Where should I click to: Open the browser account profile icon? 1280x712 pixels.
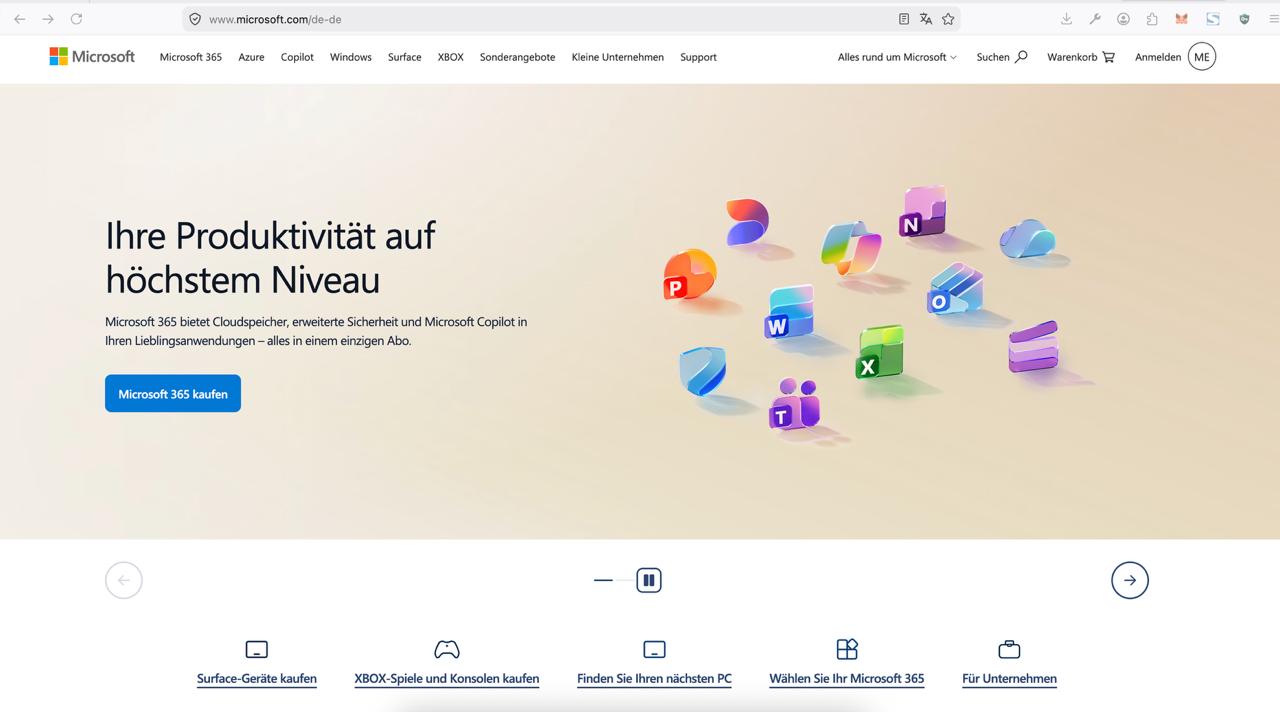pos(1124,19)
